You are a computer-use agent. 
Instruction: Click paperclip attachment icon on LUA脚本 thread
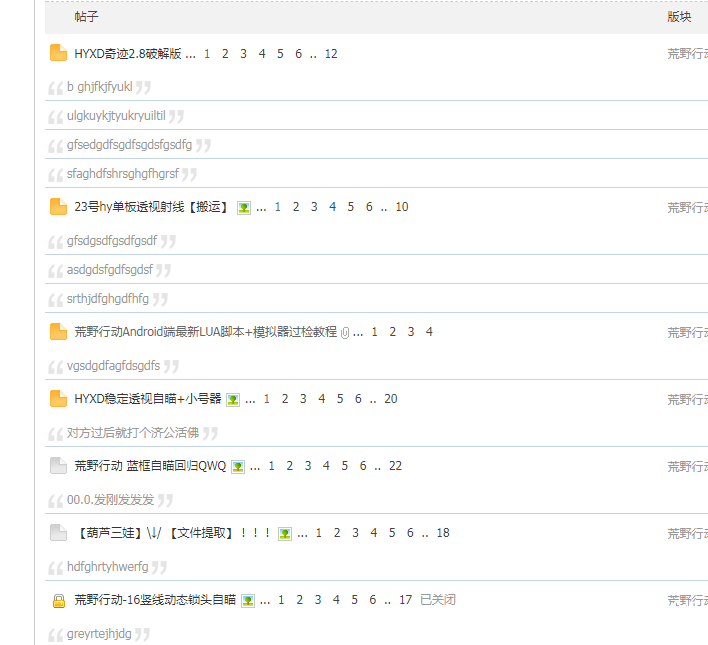pos(345,333)
